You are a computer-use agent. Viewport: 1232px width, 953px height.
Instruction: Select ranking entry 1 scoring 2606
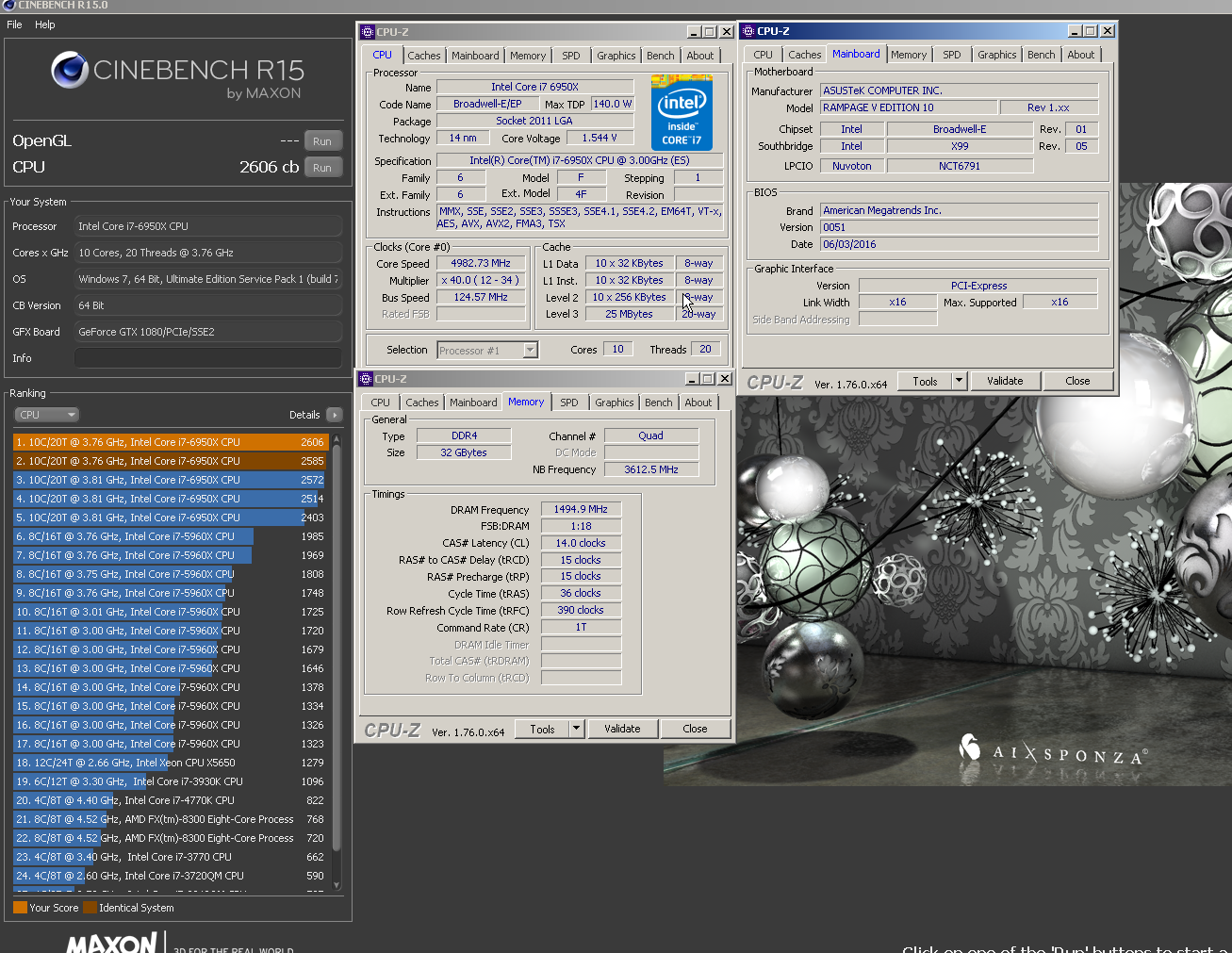[x=171, y=442]
